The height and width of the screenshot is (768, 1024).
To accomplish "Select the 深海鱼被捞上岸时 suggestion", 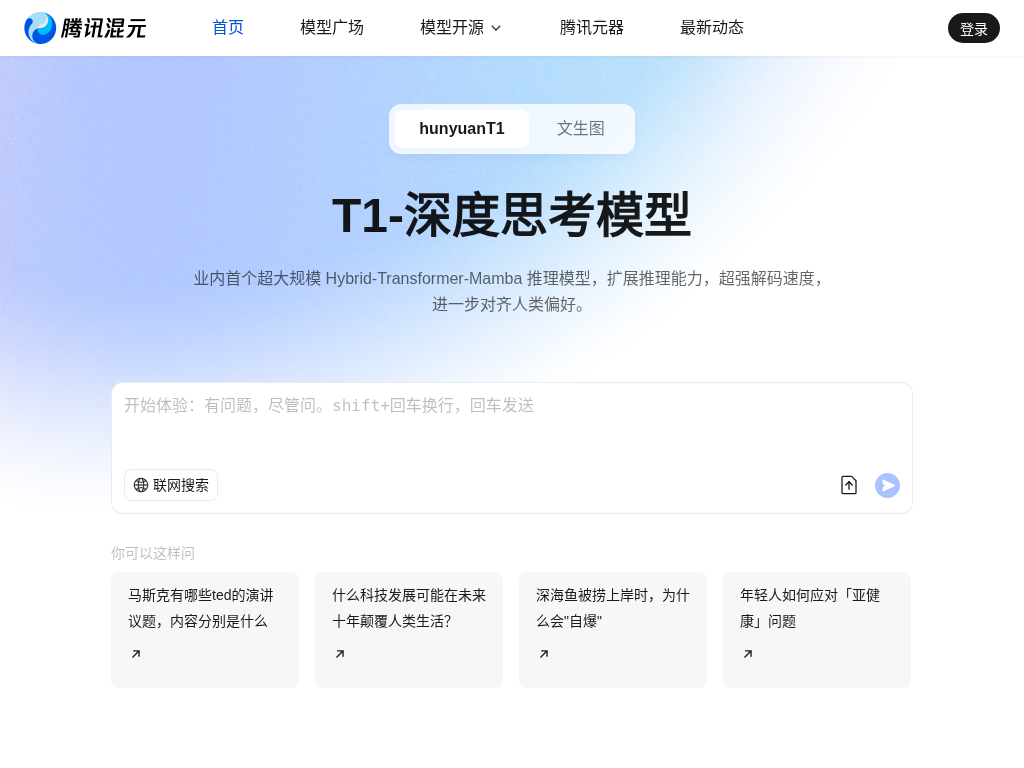I will [613, 630].
